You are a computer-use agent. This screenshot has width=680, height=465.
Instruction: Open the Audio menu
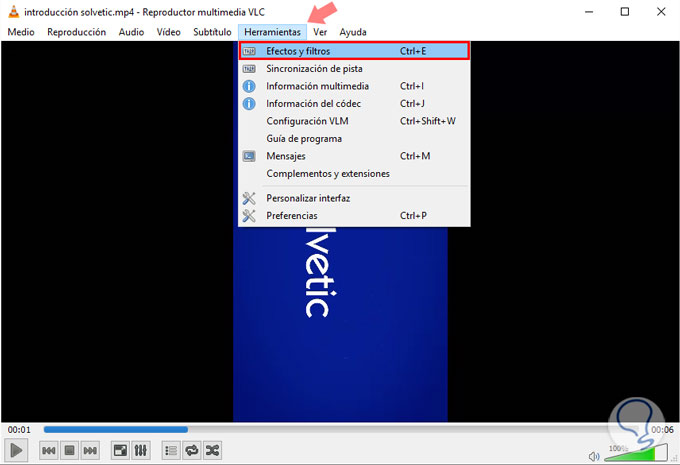point(131,32)
